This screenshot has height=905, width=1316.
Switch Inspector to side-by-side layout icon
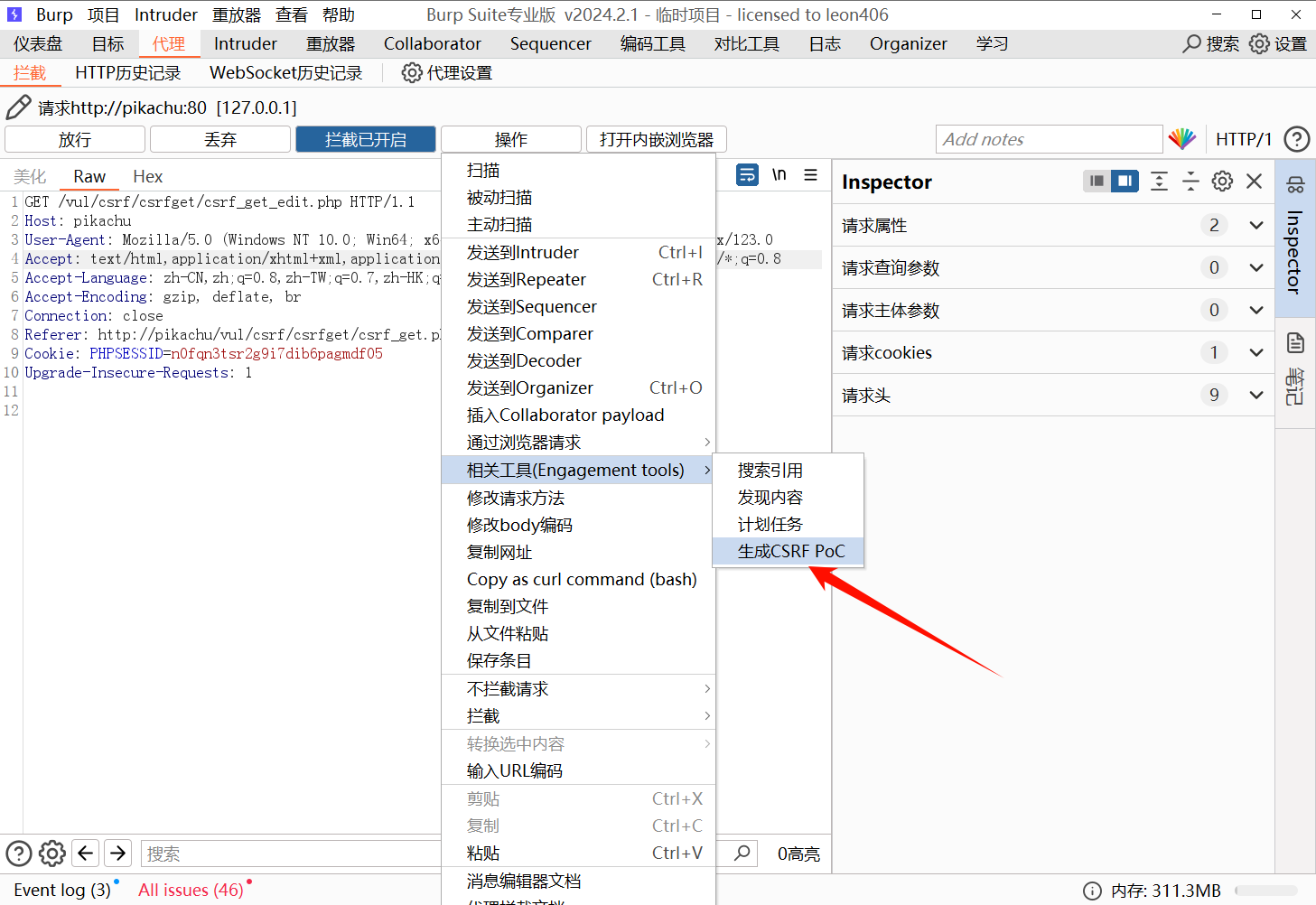click(x=1125, y=181)
